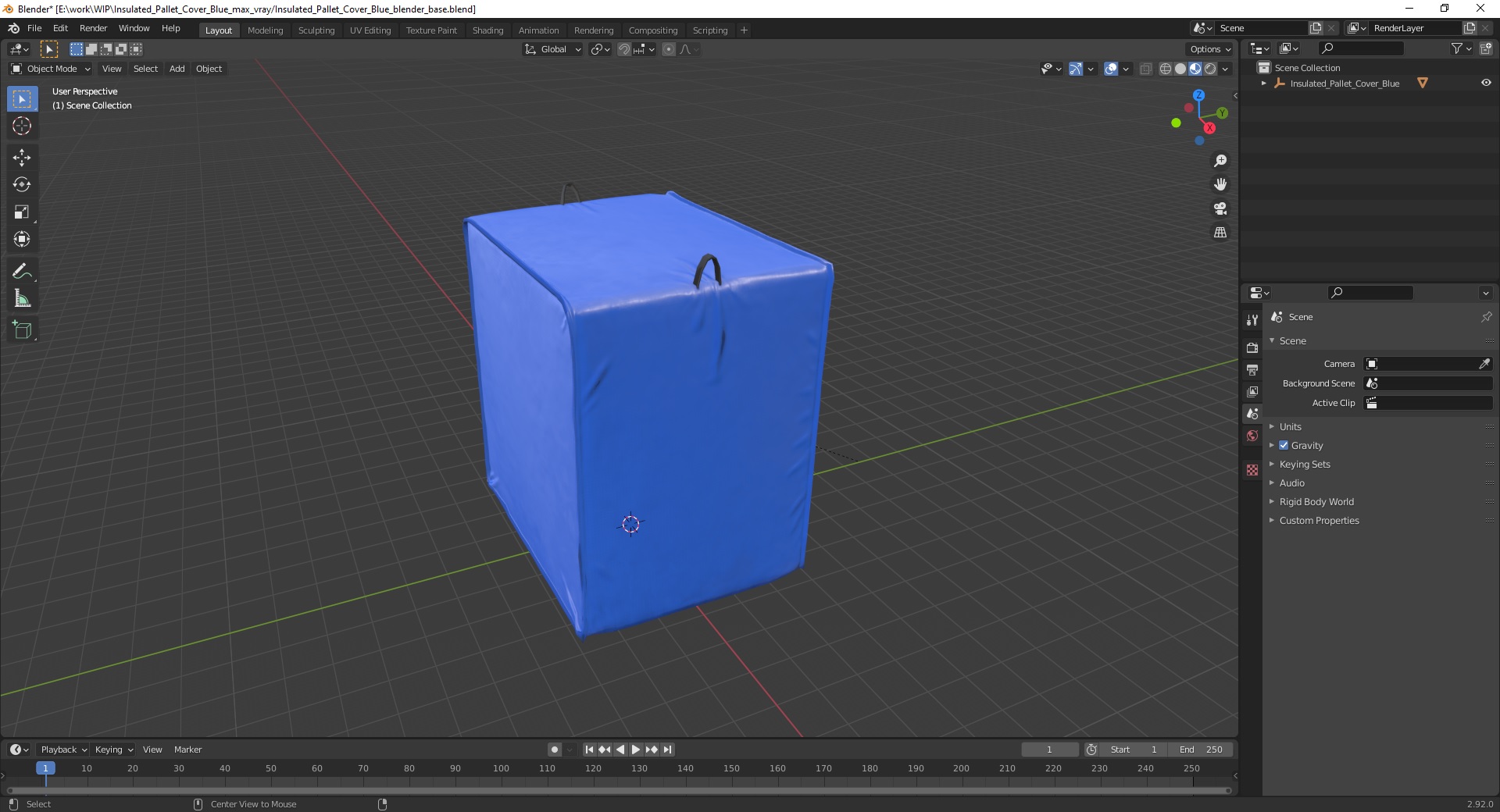Switch to wireframe viewport shading
The width and height of the screenshot is (1500, 812).
click(x=1166, y=69)
